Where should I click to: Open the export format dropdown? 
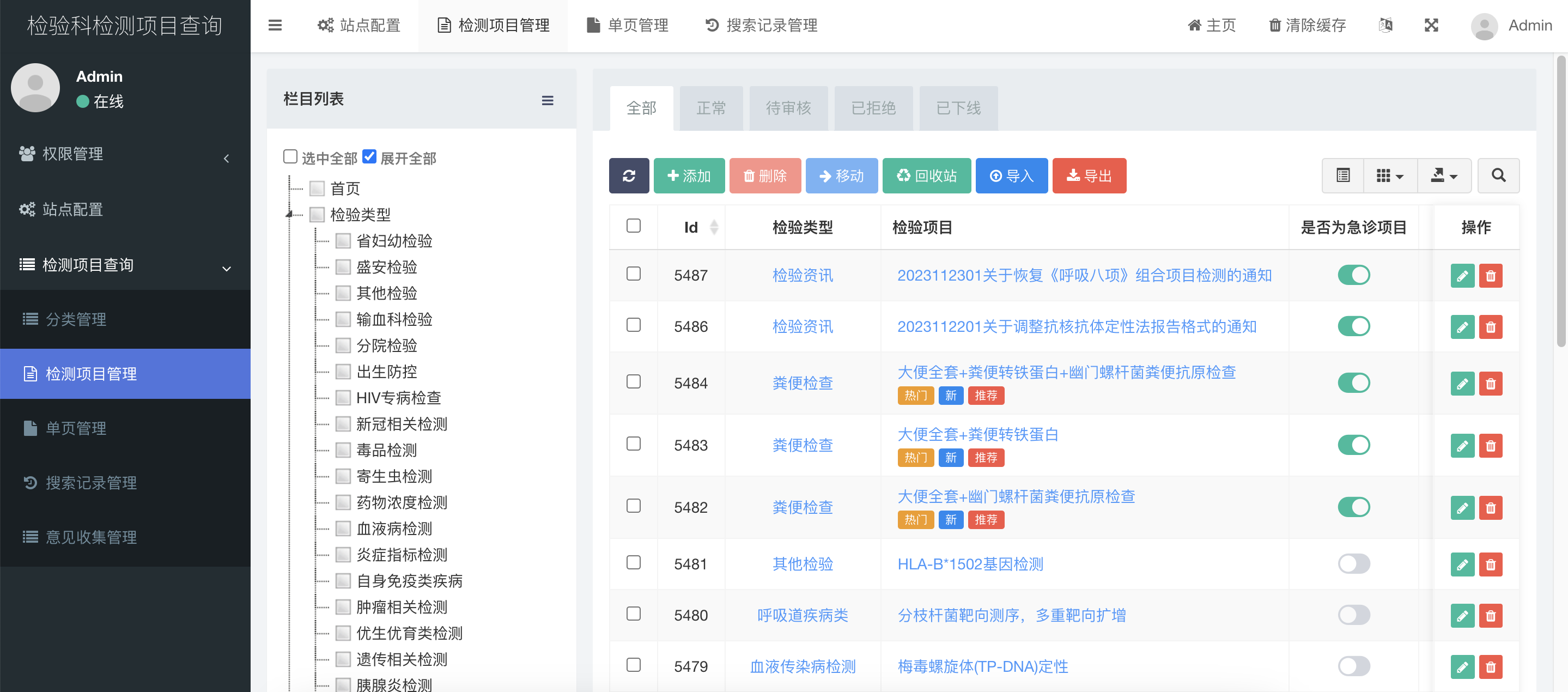[x=1444, y=176]
